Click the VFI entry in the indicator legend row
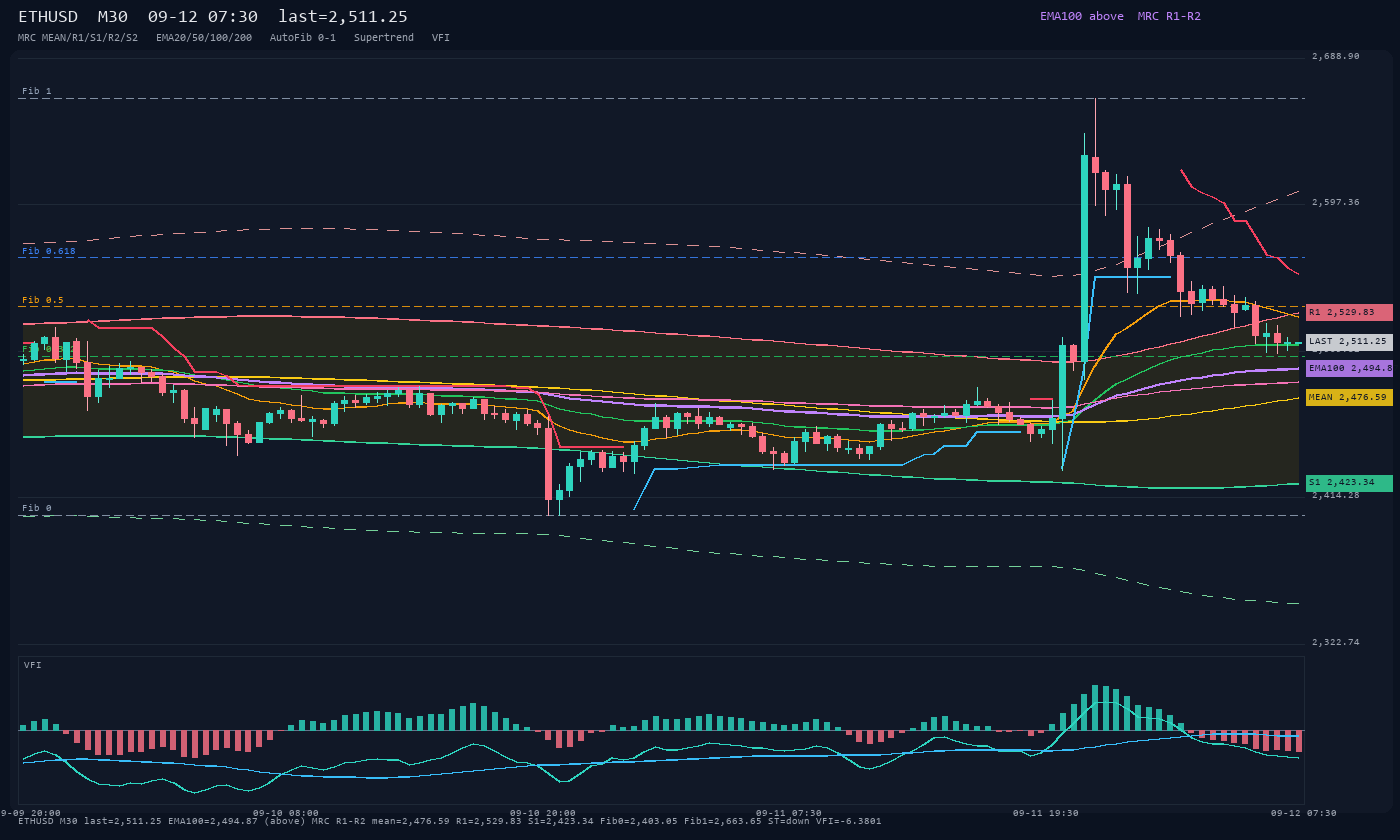The height and width of the screenshot is (840, 1400). 441,37
